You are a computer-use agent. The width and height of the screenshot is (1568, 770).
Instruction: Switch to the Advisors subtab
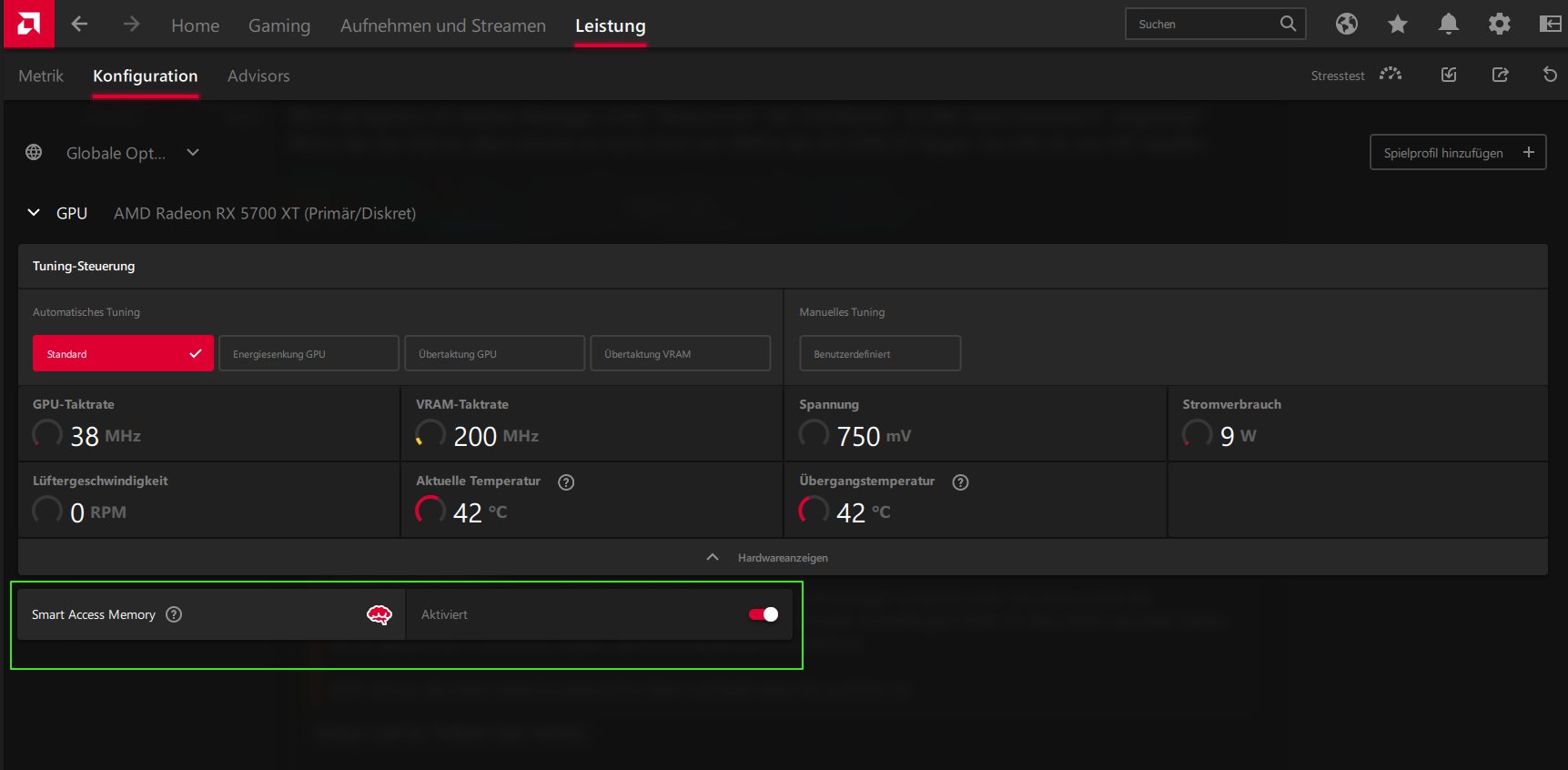258,76
